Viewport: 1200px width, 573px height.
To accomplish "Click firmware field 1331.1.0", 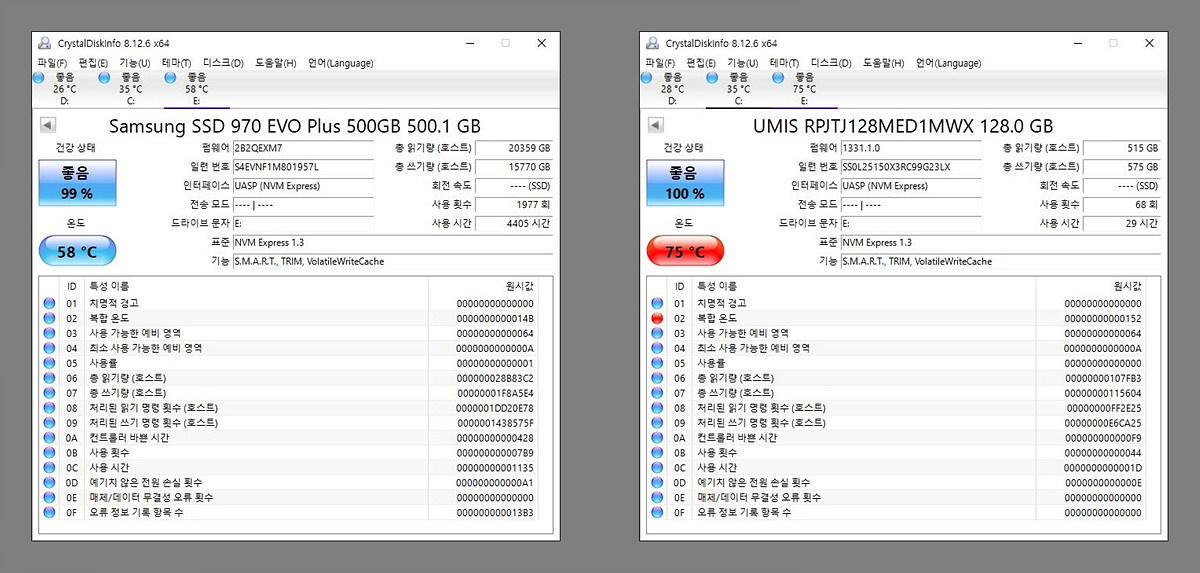I will [910, 148].
